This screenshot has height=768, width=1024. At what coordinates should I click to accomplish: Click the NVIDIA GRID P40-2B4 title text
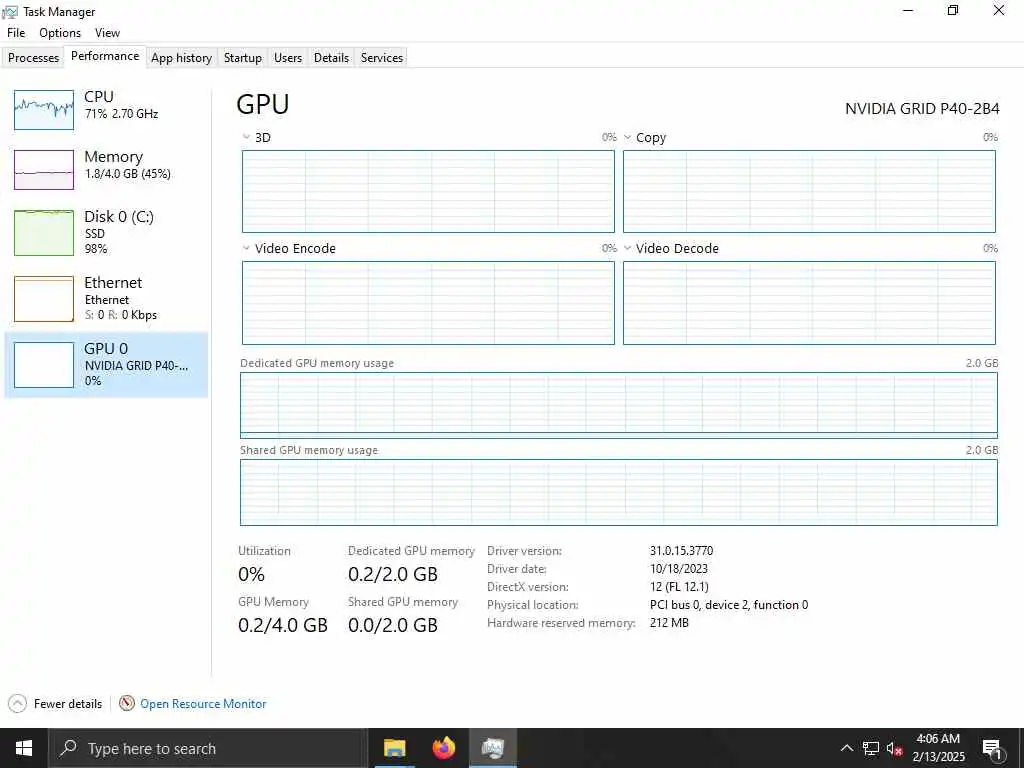pyautogui.click(x=922, y=109)
